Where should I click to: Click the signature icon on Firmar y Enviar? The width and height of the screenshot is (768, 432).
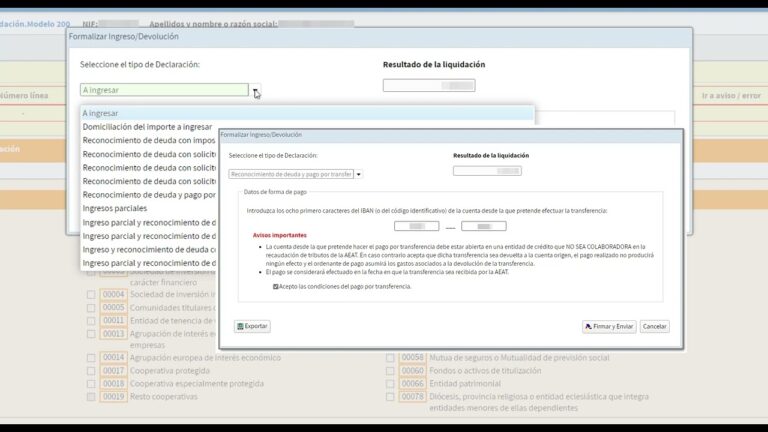(x=588, y=327)
